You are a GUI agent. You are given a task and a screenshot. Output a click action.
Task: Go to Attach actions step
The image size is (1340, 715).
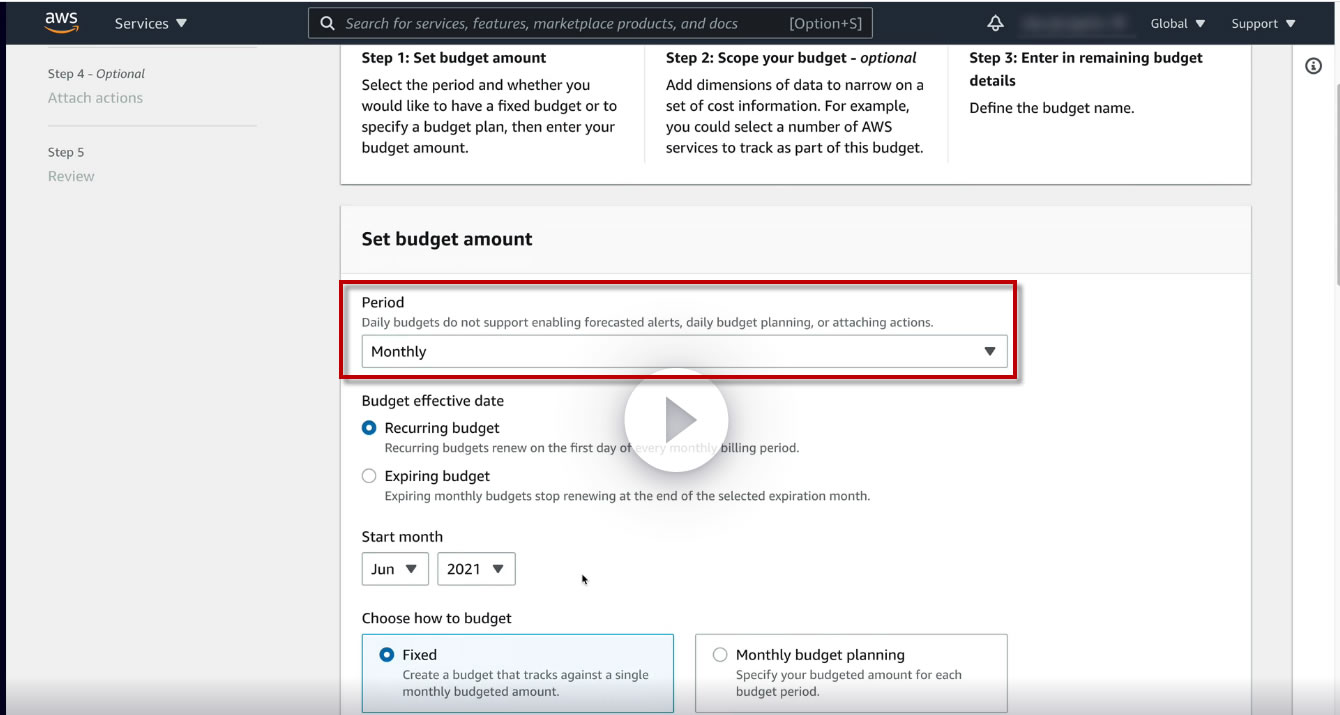point(95,98)
